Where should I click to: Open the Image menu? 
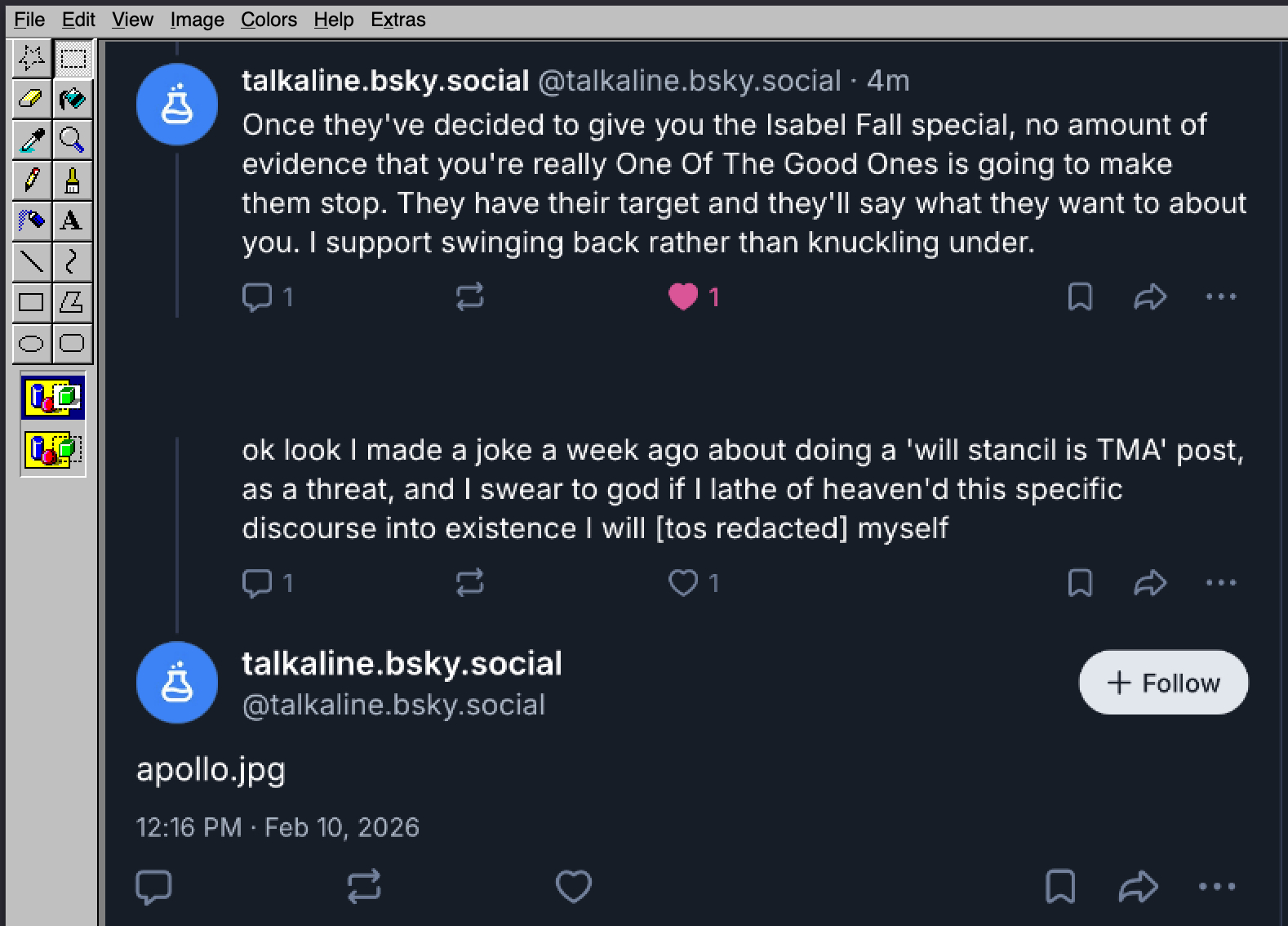pyautogui.click(x=197, y=20)
